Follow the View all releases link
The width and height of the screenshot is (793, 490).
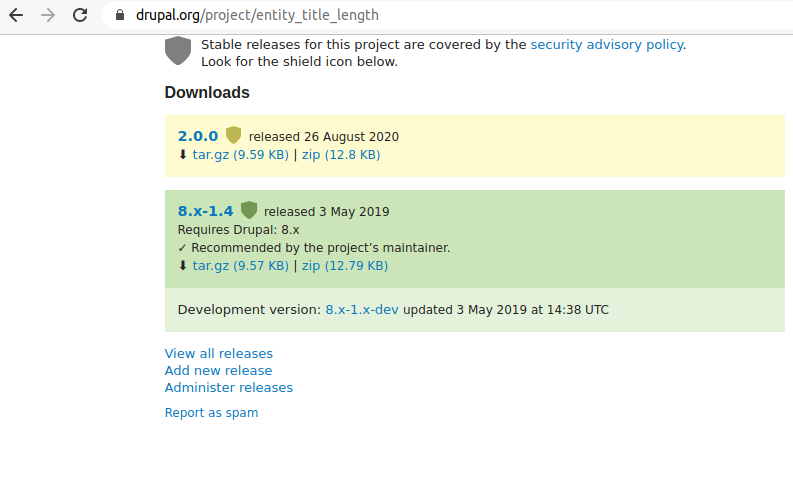click(218, 353)
